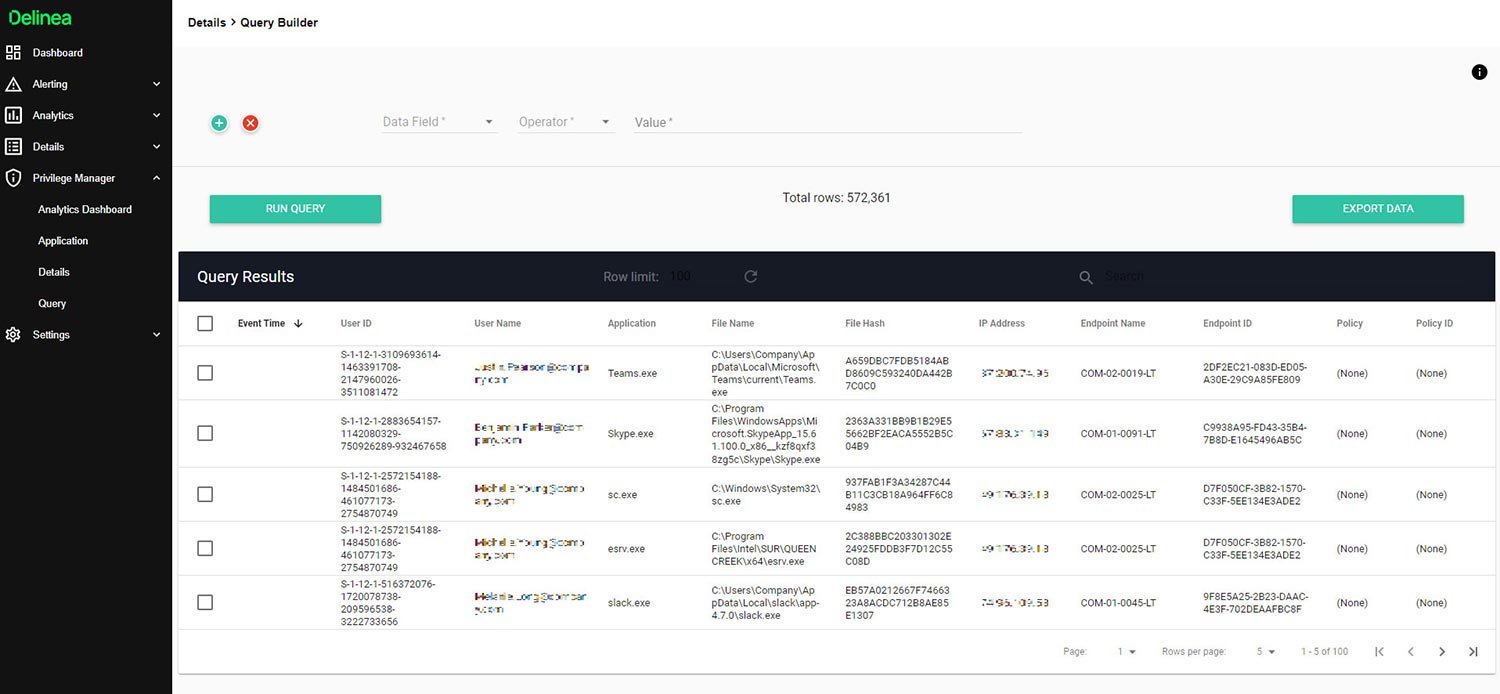Click the Settings gear icon
Screen dimensions: 1500x694
tap(13, 335)
